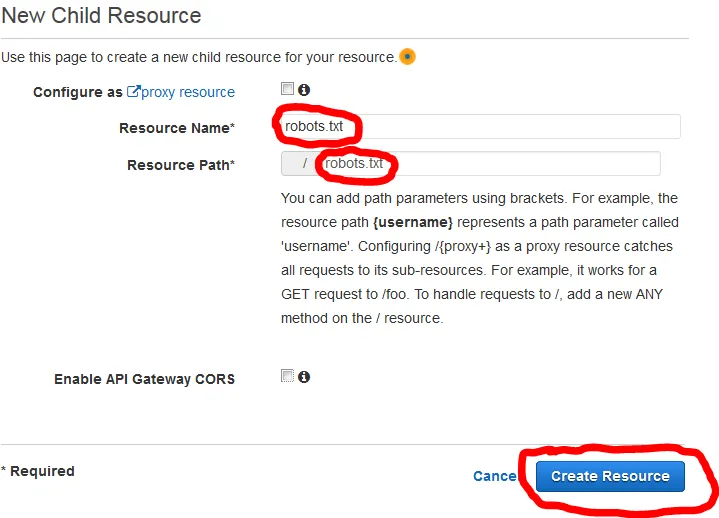The image size is (719, 518).
Task: Click the orange info icon beside page description
Action: coord(407,57)
